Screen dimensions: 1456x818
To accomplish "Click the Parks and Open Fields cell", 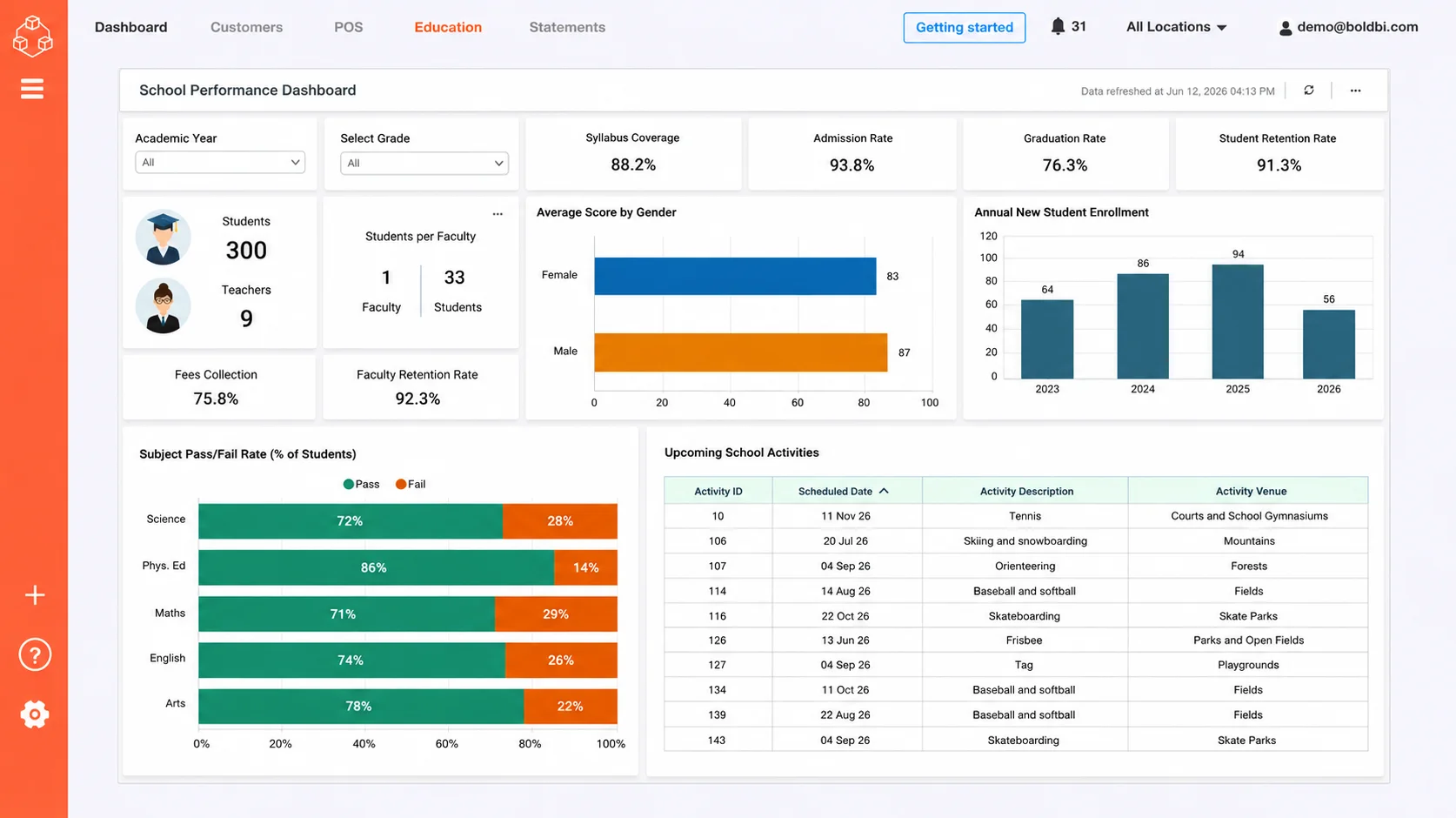I will [1248, 640].
